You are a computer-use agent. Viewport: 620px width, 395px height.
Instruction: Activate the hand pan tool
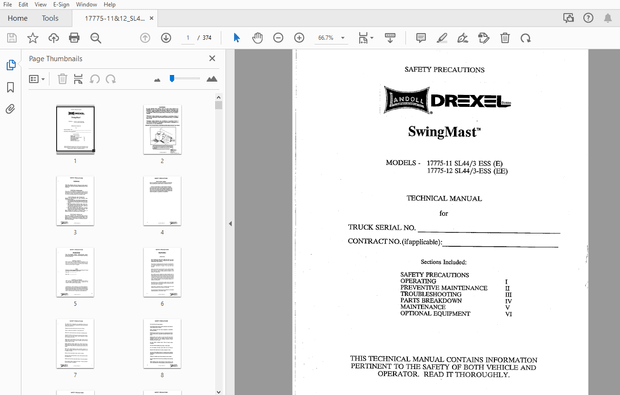(257, 38)
